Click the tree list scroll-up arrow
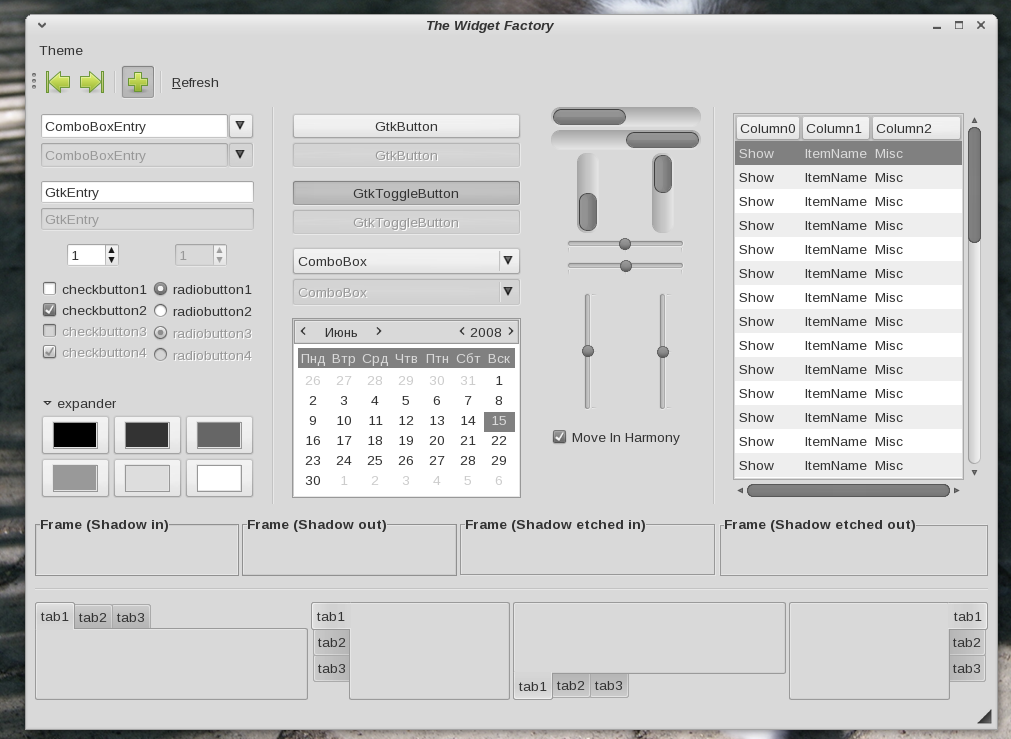The width and height of the screenshot is (1011, 739). [x=974, y=121]
